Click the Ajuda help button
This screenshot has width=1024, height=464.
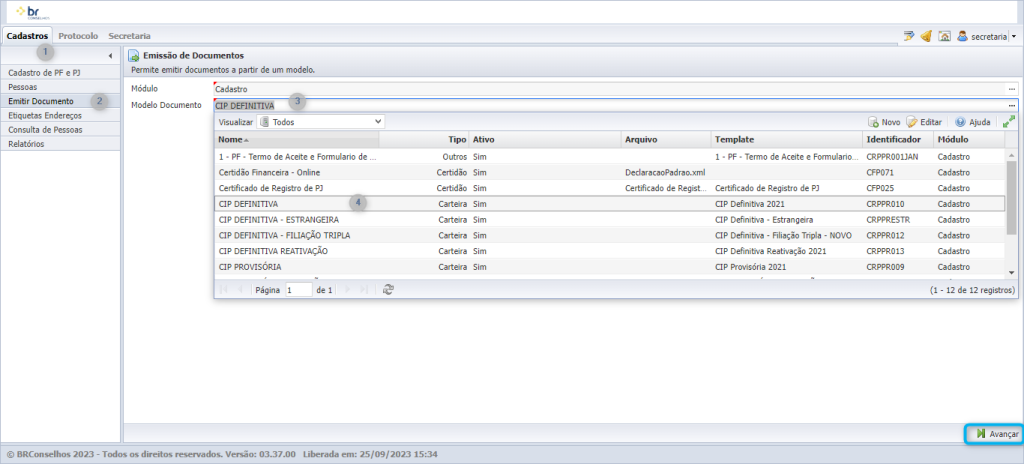click(972, 122)
